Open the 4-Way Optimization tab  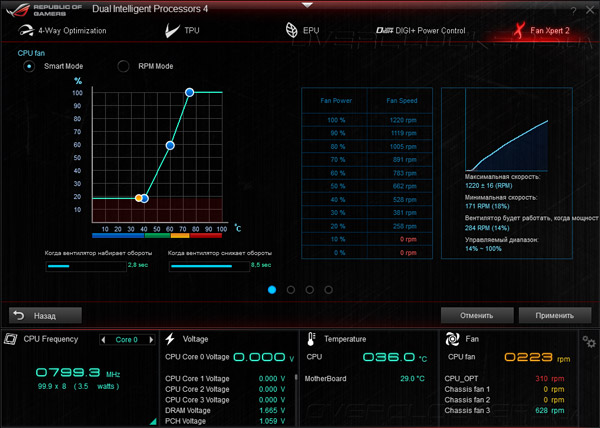tap(62, 31)
